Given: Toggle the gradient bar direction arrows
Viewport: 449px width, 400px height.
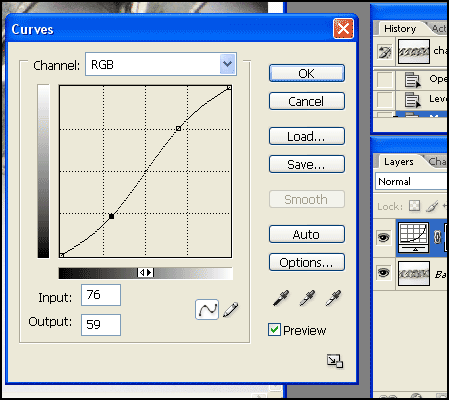Looking at the screenshot, I should (x=146, y=273).
